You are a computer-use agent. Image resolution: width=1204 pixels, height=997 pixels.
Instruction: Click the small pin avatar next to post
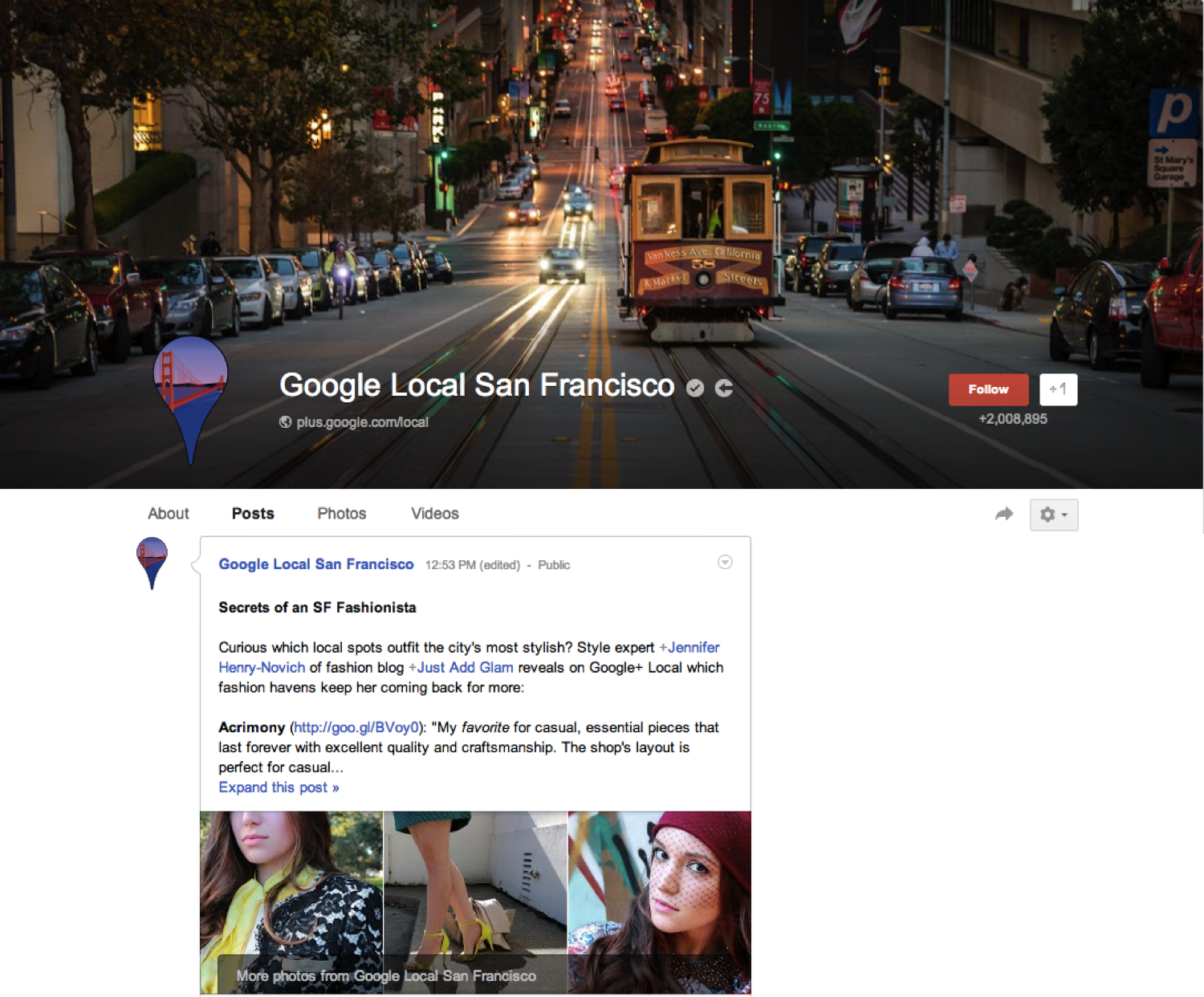152,563
